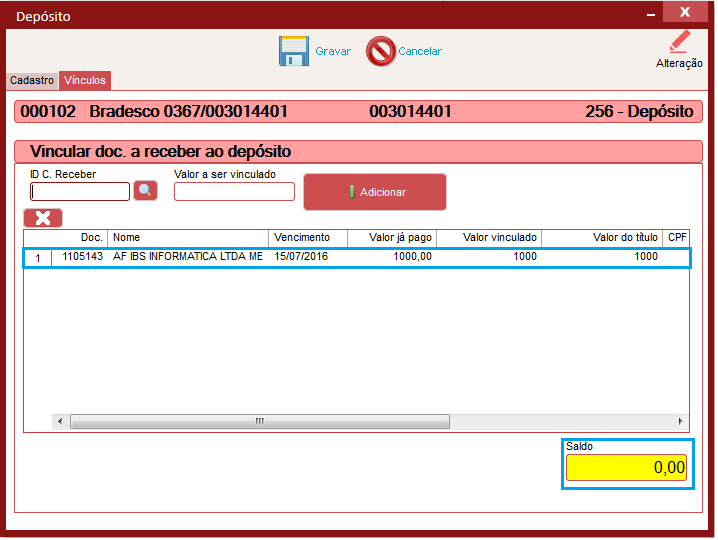Screen dimensions: 718x540
Task: Click the grid horizontal scrollbar thumb
Action: pyautogui.click(x=260, y=421)
